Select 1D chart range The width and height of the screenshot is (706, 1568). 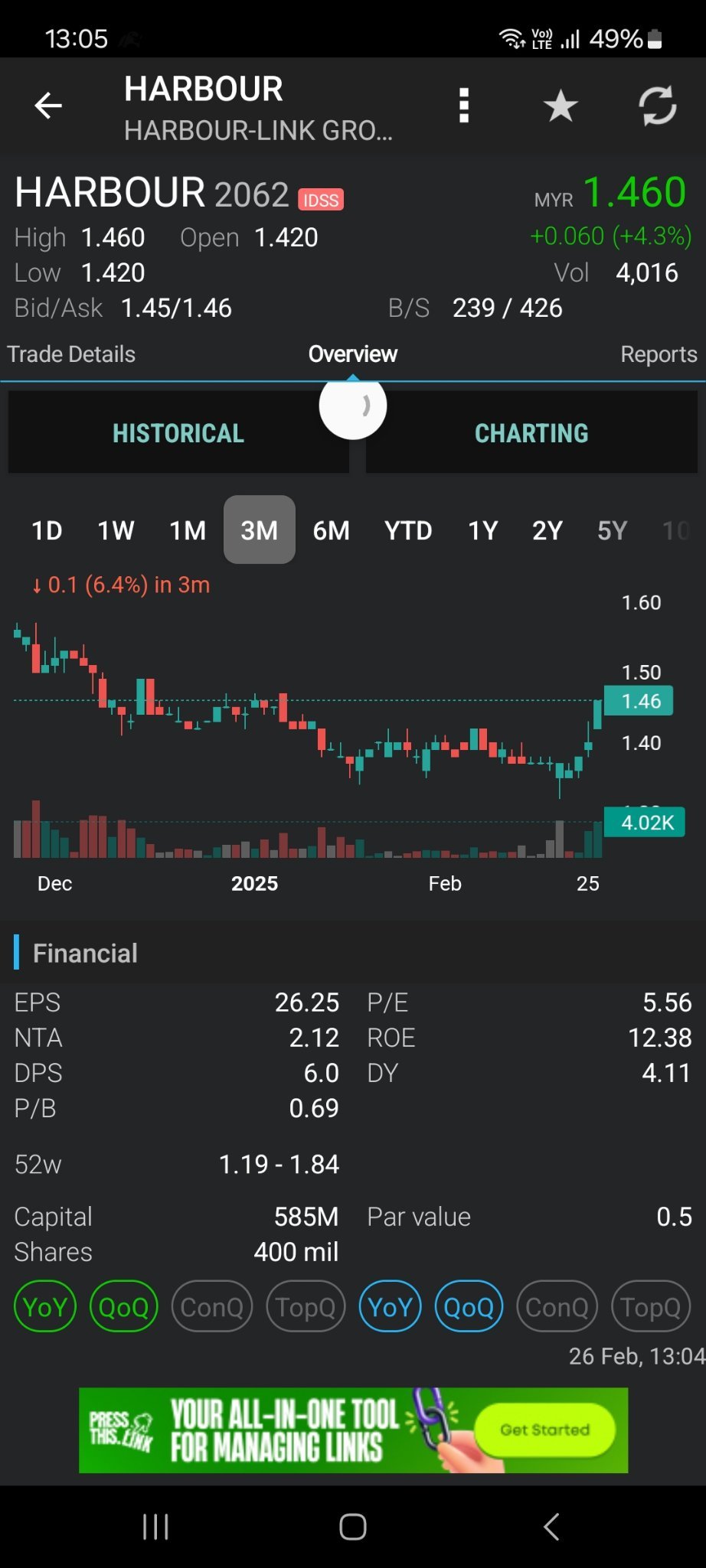[47, 530]
